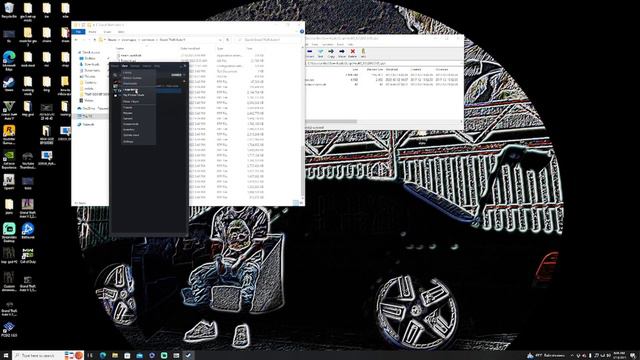
Task: Open the Friends menu in Steam menu bar
Action: (x=135, y=66)
